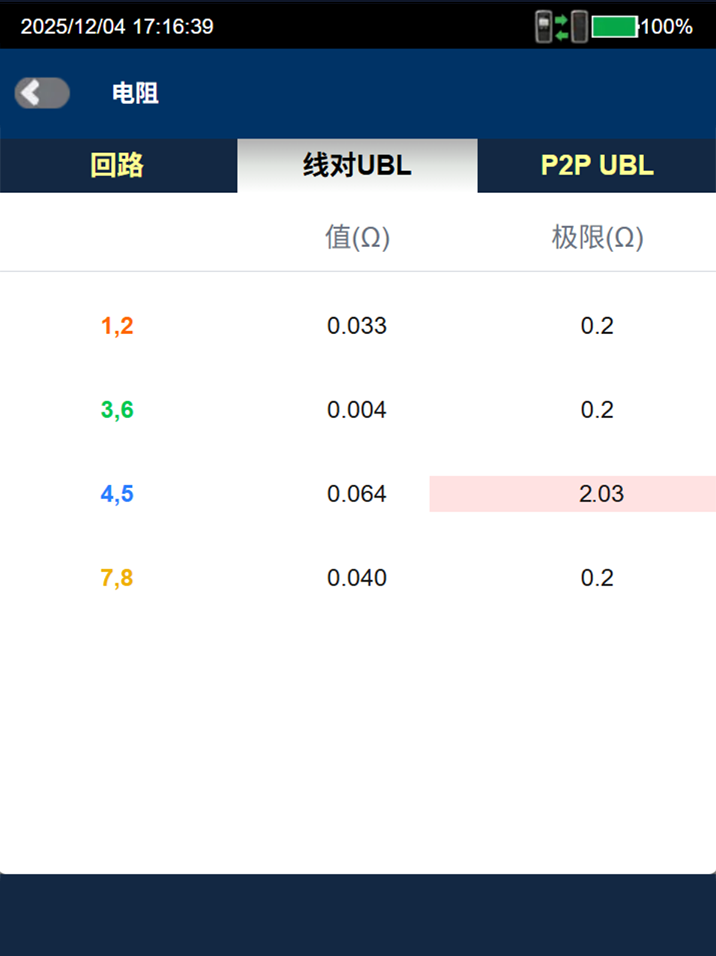The image size is (716, 956).
Task: Click the green sync arrows between units
Action: coord(562,27)
